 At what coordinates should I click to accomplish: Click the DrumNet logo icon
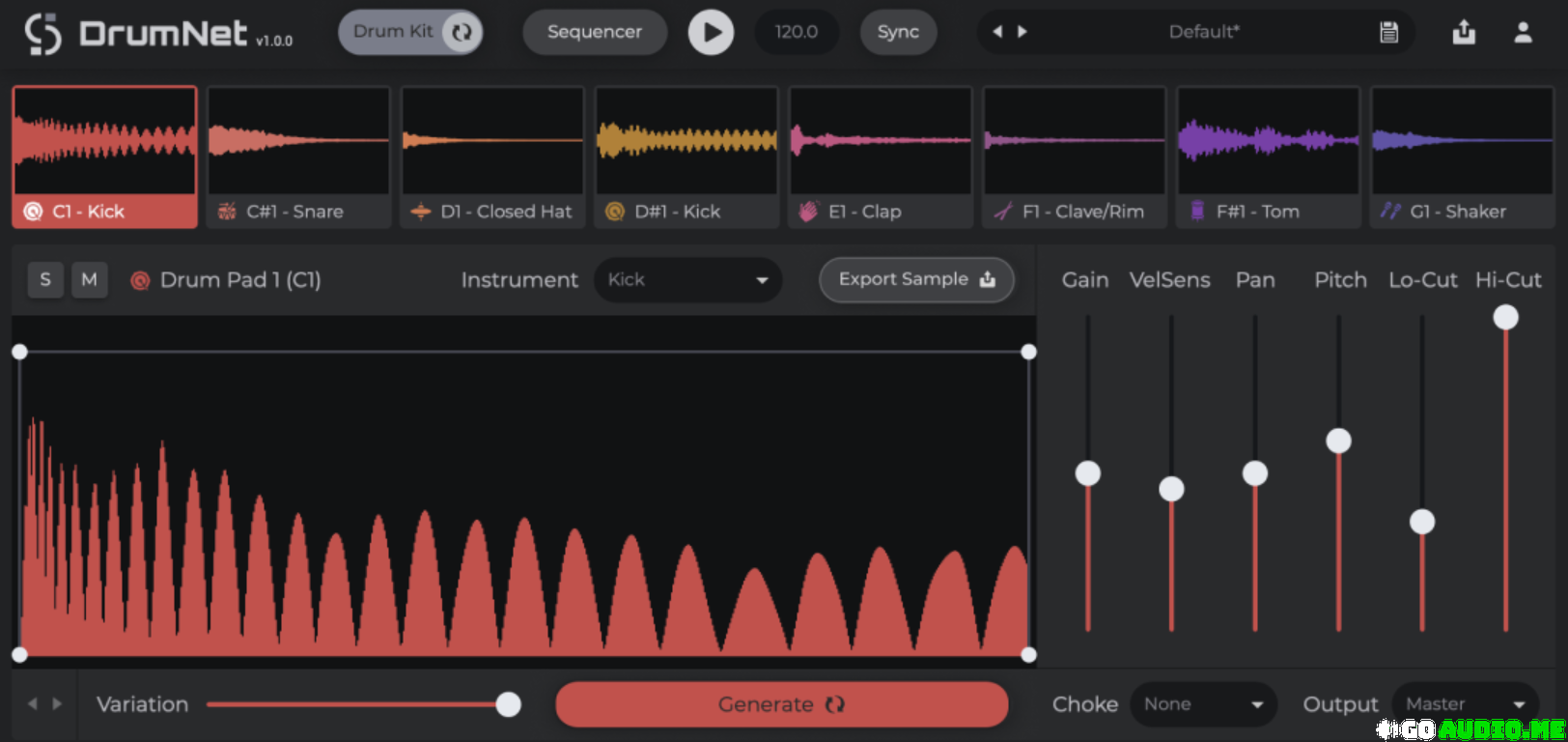tap(42, 34)
